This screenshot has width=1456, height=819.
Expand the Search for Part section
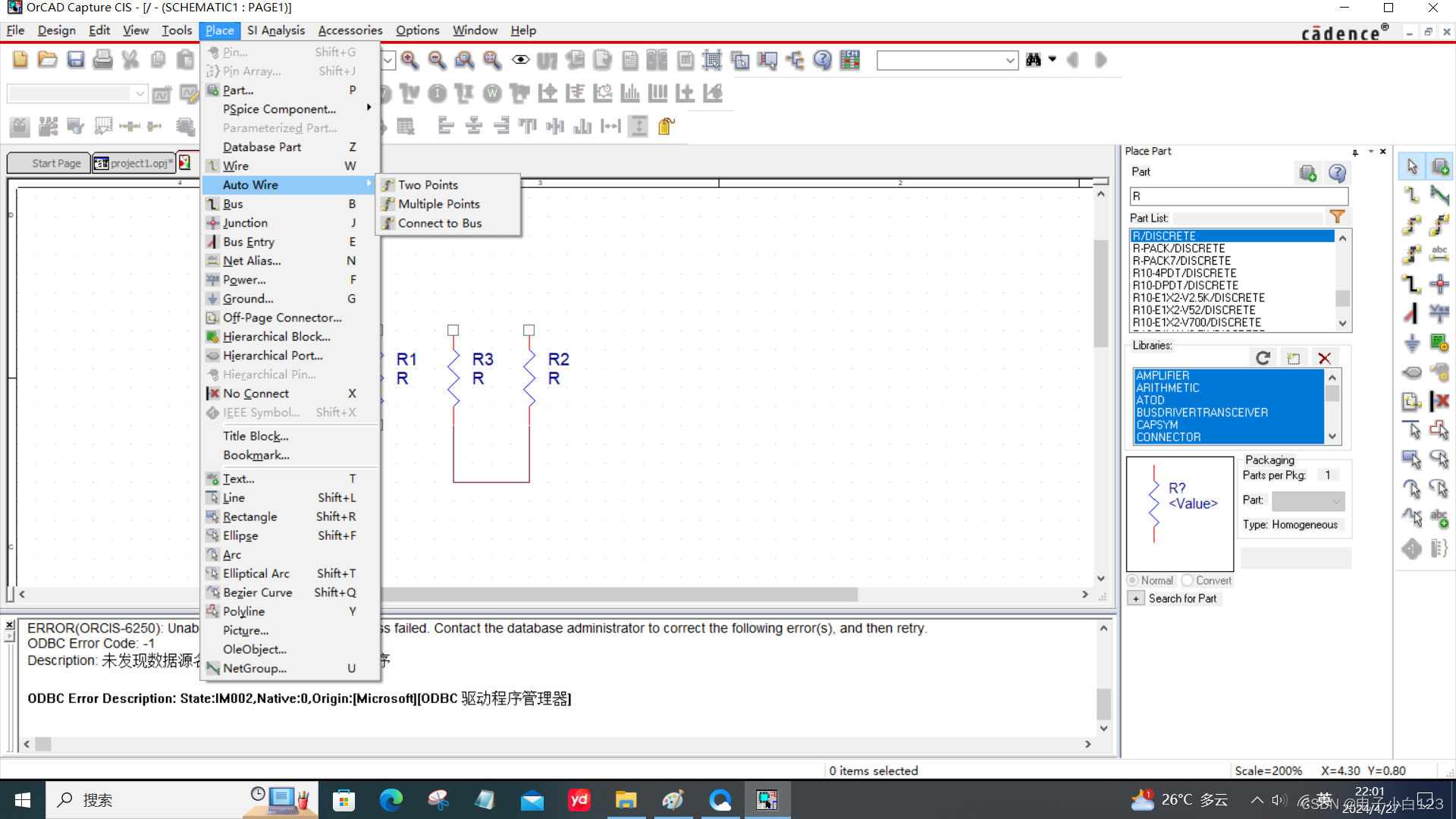[1136, 598]
